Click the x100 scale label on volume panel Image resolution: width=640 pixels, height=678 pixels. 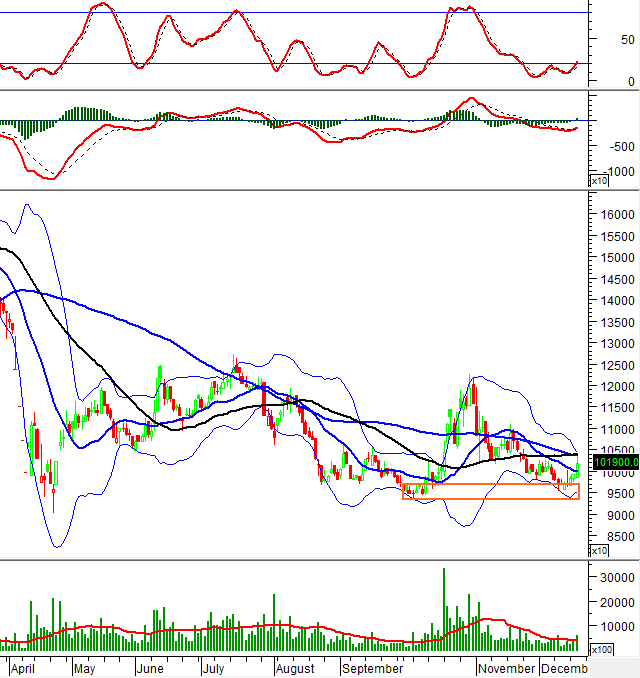click(x=602, y=649)
